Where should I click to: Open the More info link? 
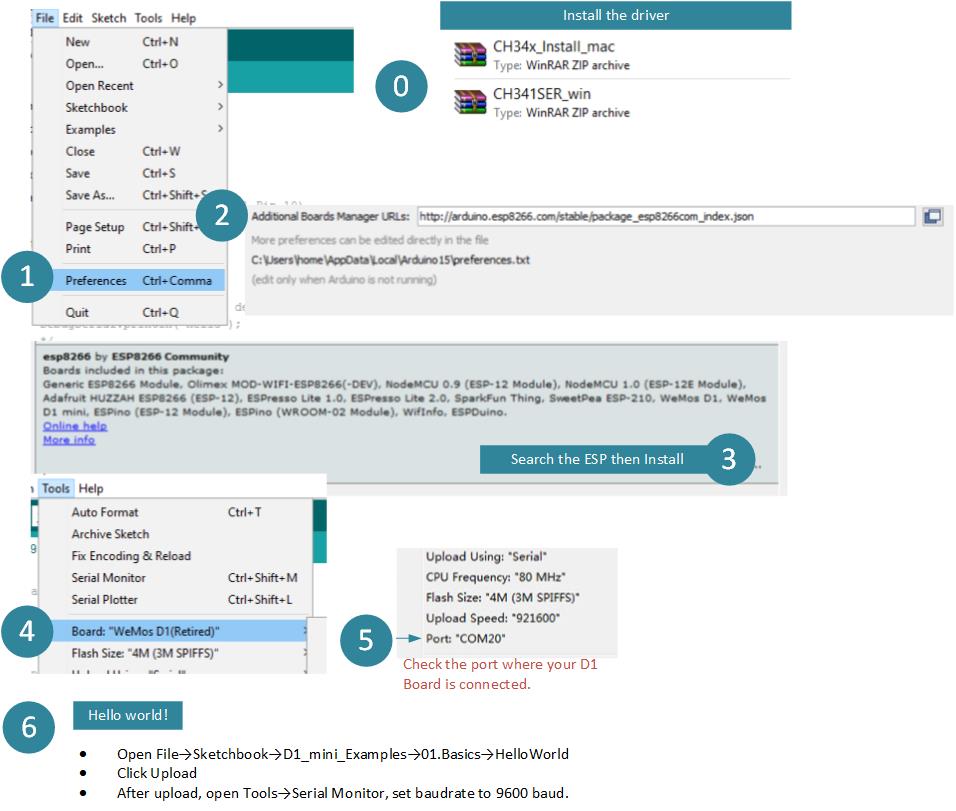pyautogui.click(x=69, y=440)
